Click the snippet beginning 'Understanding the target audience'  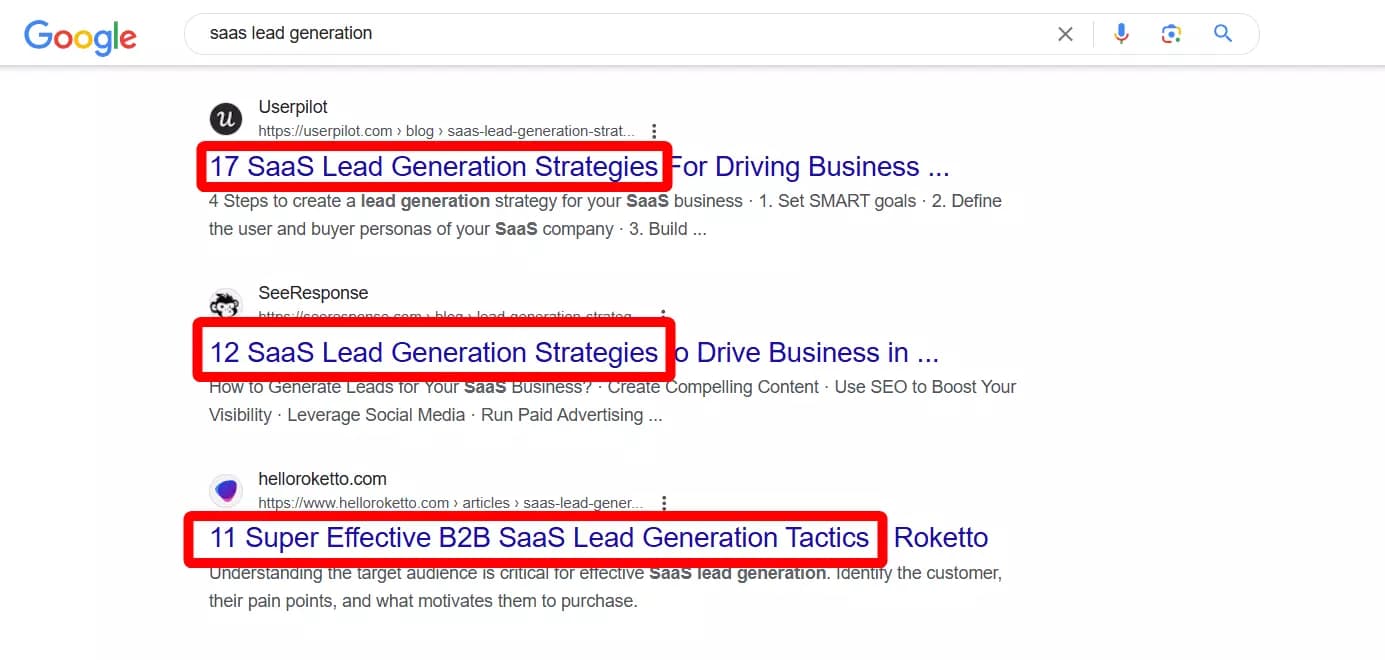(x=605, y=587)
